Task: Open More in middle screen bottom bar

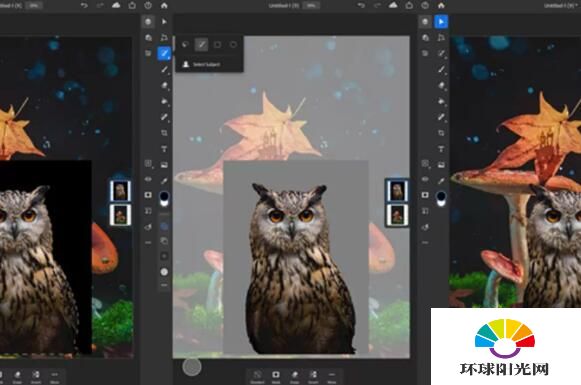Action: click(332, 377)
